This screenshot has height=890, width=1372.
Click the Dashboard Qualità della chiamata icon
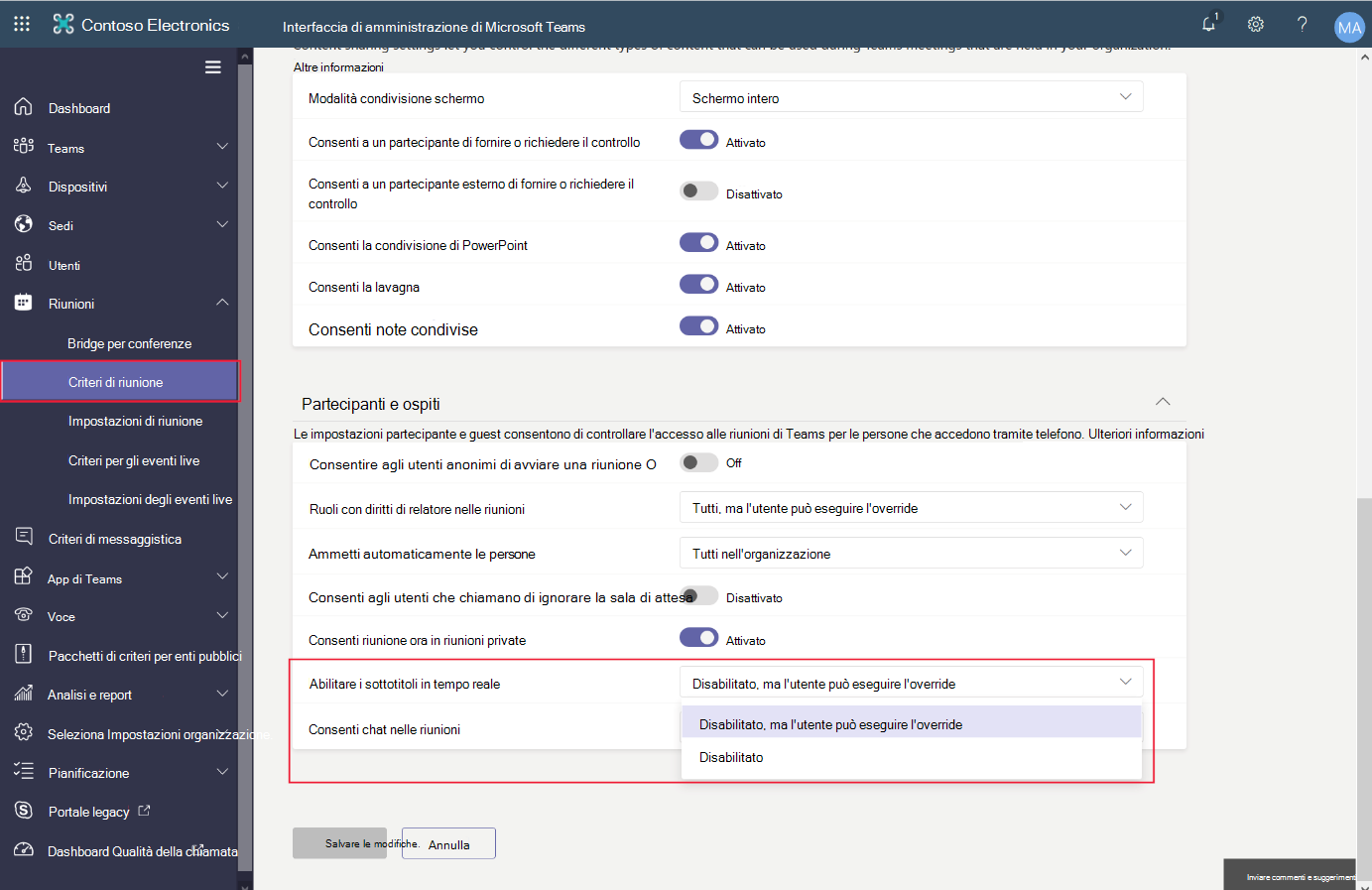(24, 850)
